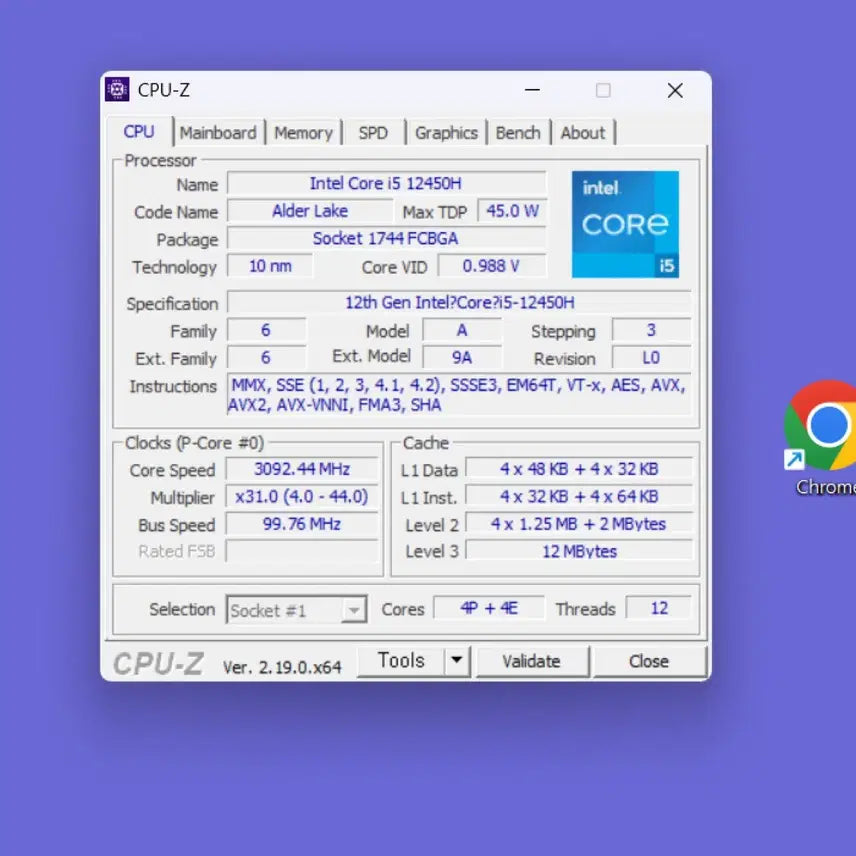The image size is (856, 856).
Task: Open the Socket #1 selection combo box
Action: pyautogui.click(x=296, y=609)
